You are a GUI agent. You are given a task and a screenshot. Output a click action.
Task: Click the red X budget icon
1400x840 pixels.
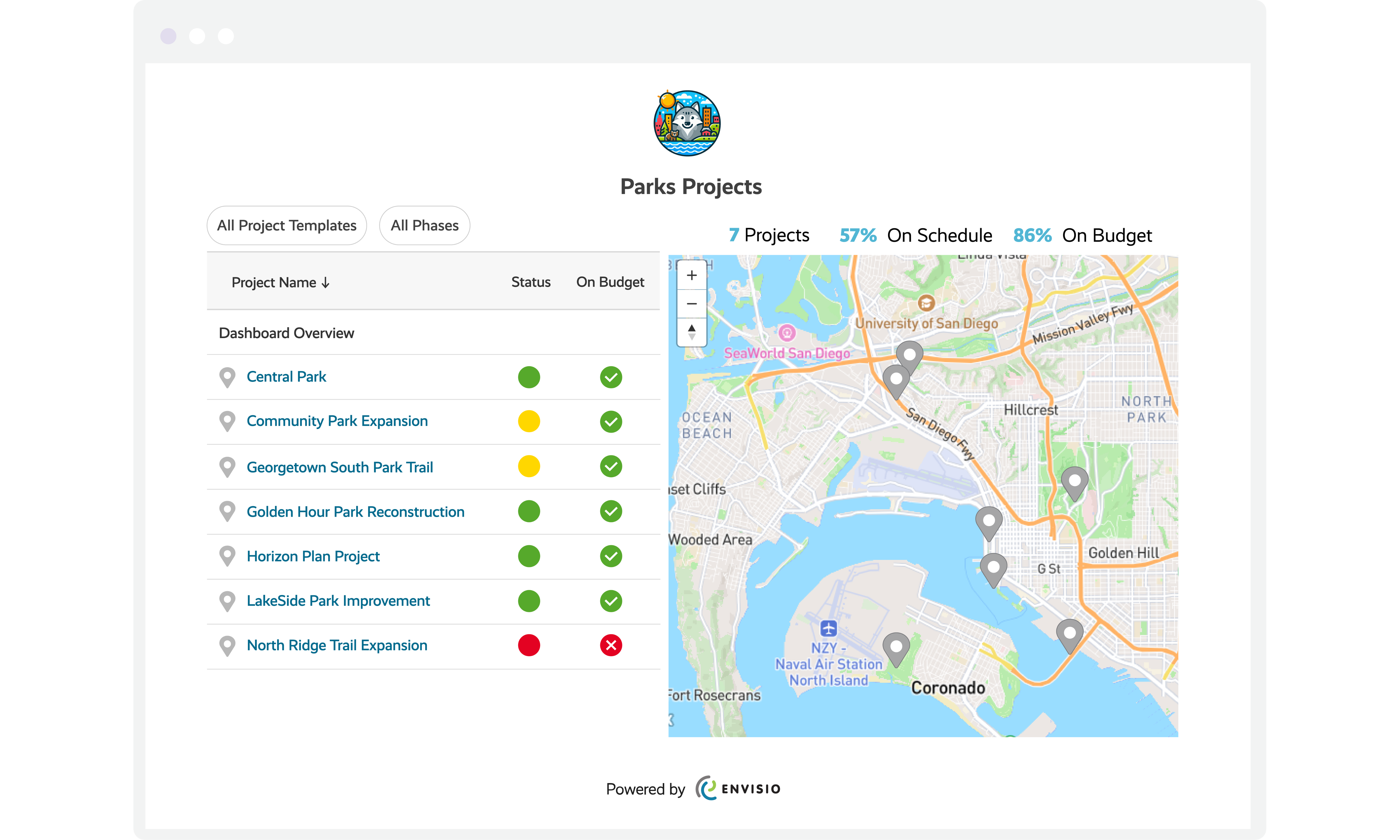611,645
